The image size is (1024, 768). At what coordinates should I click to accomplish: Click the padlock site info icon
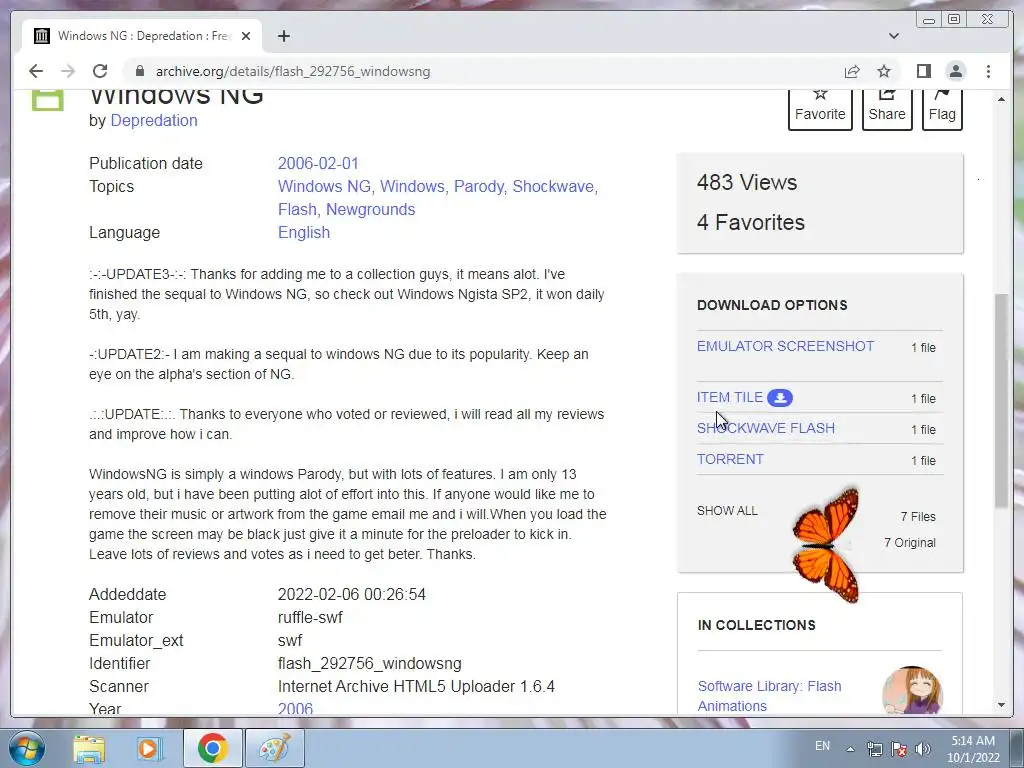point(140,71)
